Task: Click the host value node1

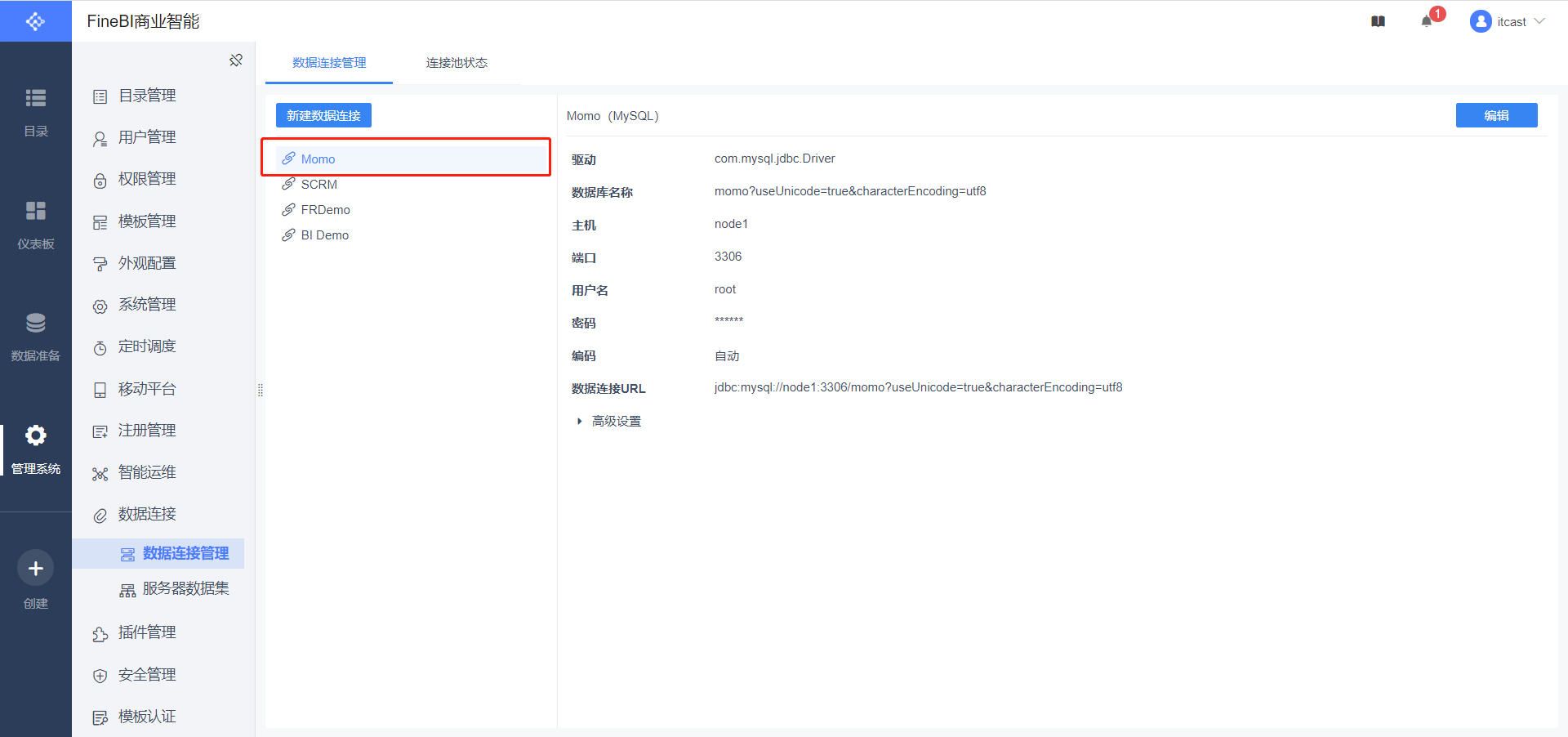Action: pyautogui.click(x=731, y=224)
